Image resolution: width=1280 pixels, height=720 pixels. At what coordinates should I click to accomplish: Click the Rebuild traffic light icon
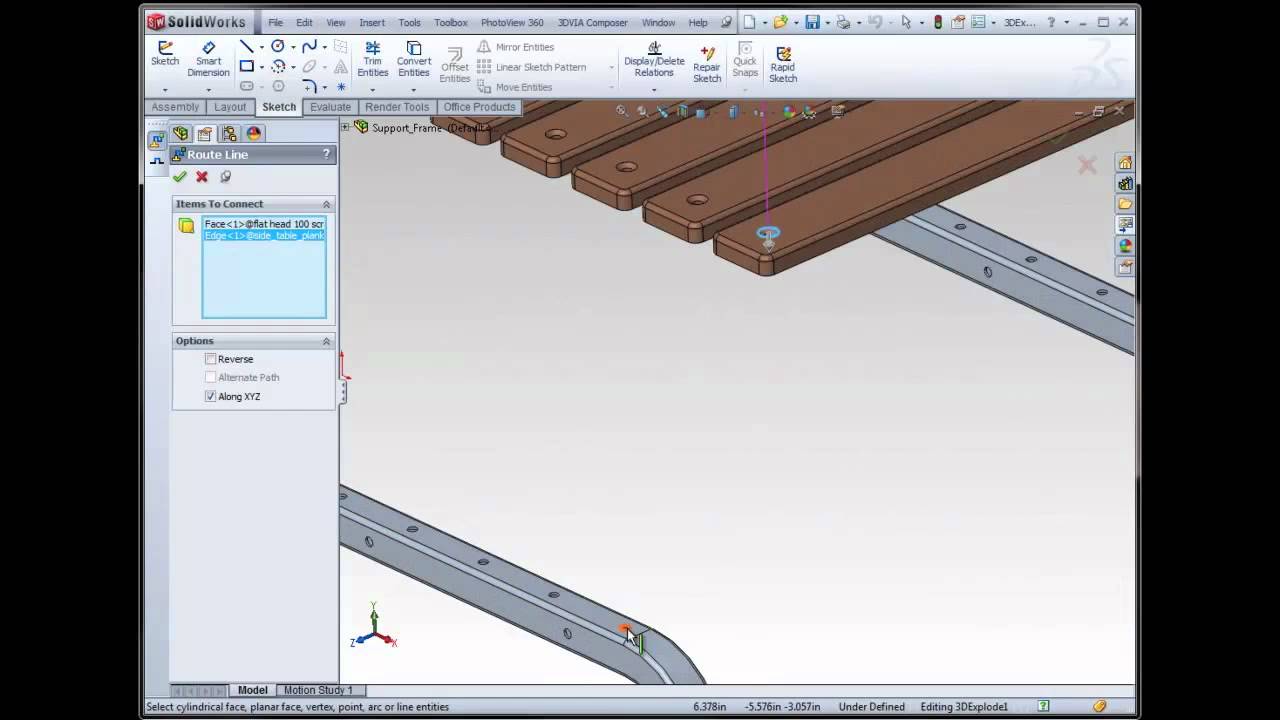[938, 22]
